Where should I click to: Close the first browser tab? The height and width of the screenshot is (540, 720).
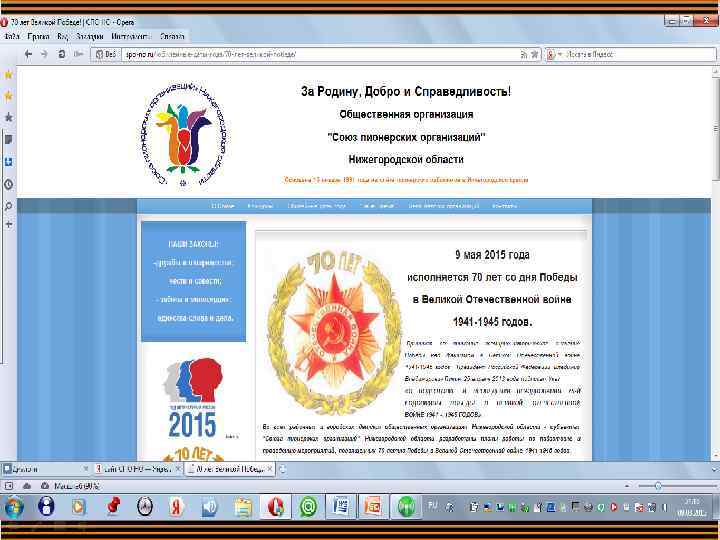click(x=85, y=469)
